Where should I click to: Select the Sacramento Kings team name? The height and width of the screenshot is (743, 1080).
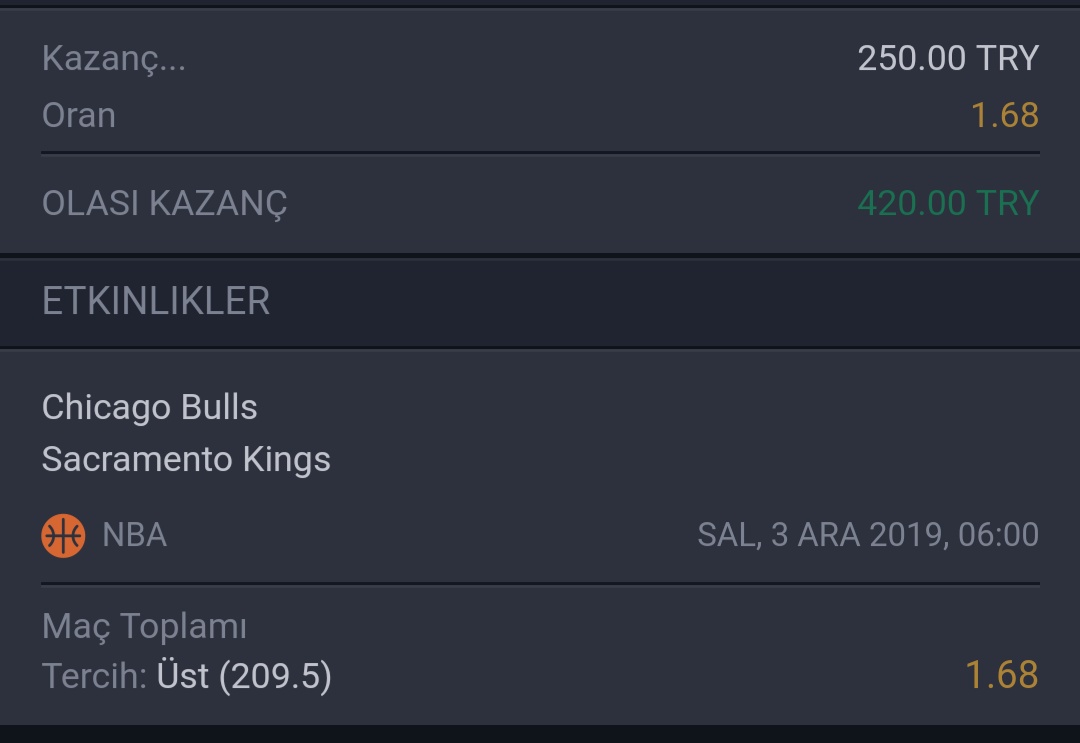coord(186,459)
